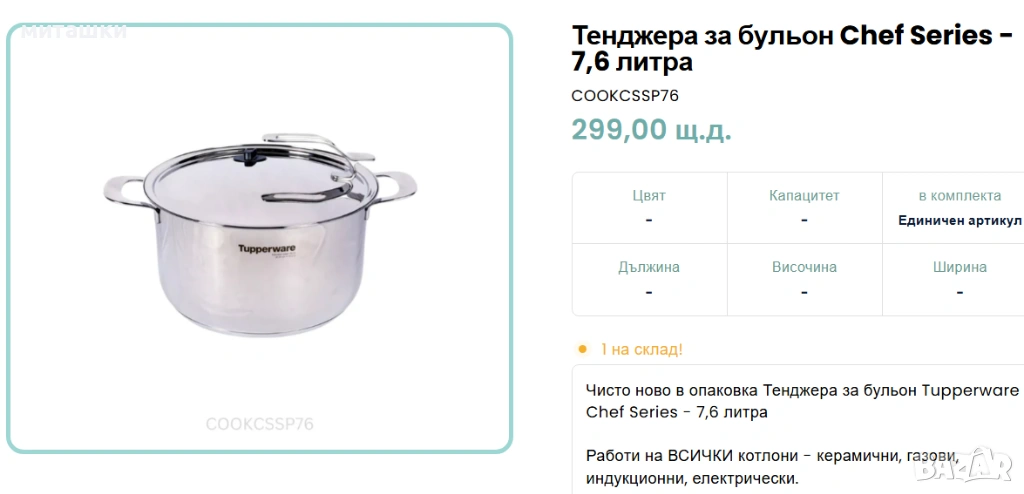This screenshot has width=1024, height=494.
Task: Click the COOKCSSP76 caption under image
Action: click(x=259, y=424)
